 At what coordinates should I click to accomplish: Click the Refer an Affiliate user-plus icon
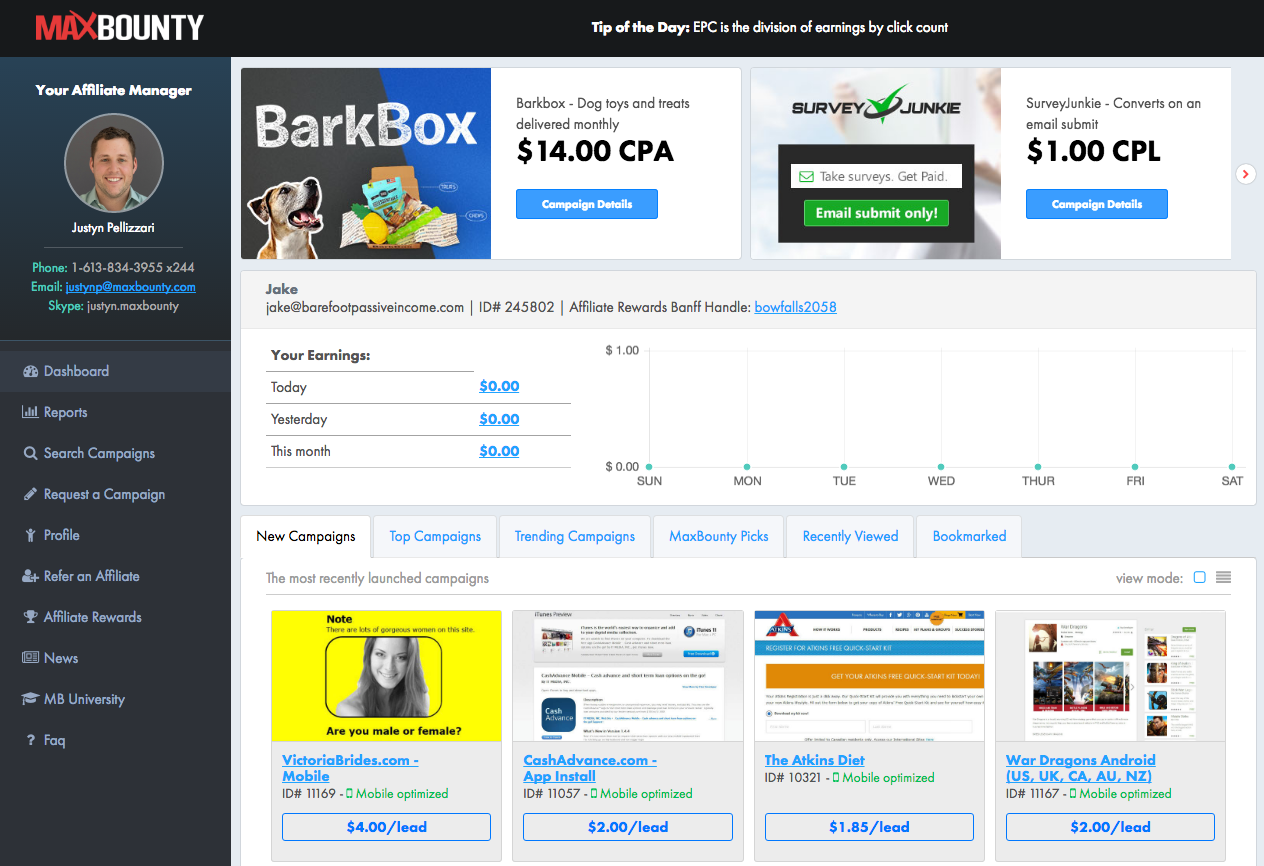coord(30,576)
